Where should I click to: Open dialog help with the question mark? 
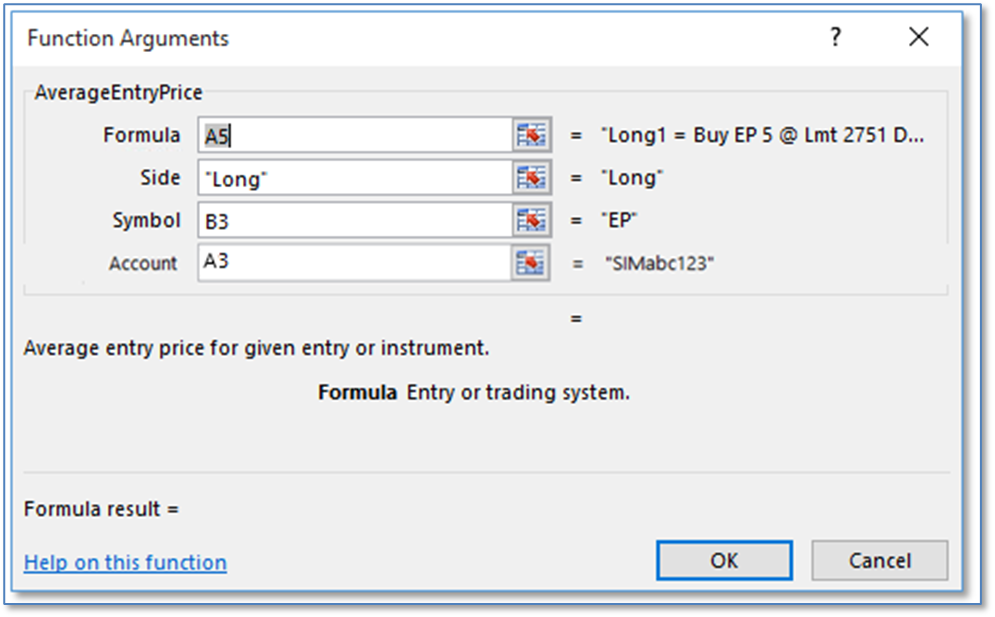pyautogui.click(x=835, y=38)
